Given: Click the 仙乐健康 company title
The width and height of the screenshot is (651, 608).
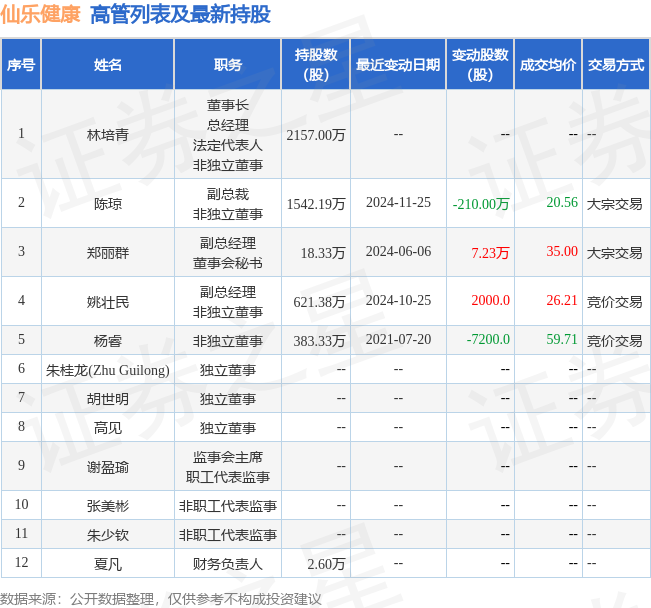Looking at the screenshot, I should [40, 14].
